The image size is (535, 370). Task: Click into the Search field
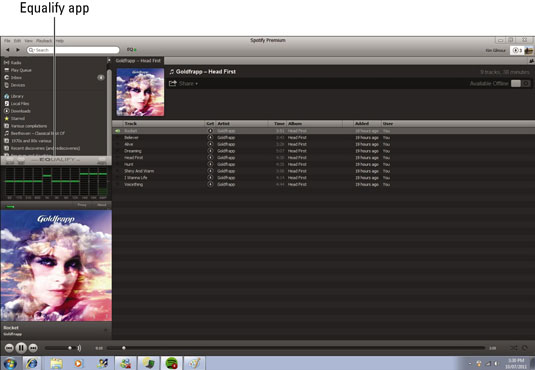click(x=73, y=50)
